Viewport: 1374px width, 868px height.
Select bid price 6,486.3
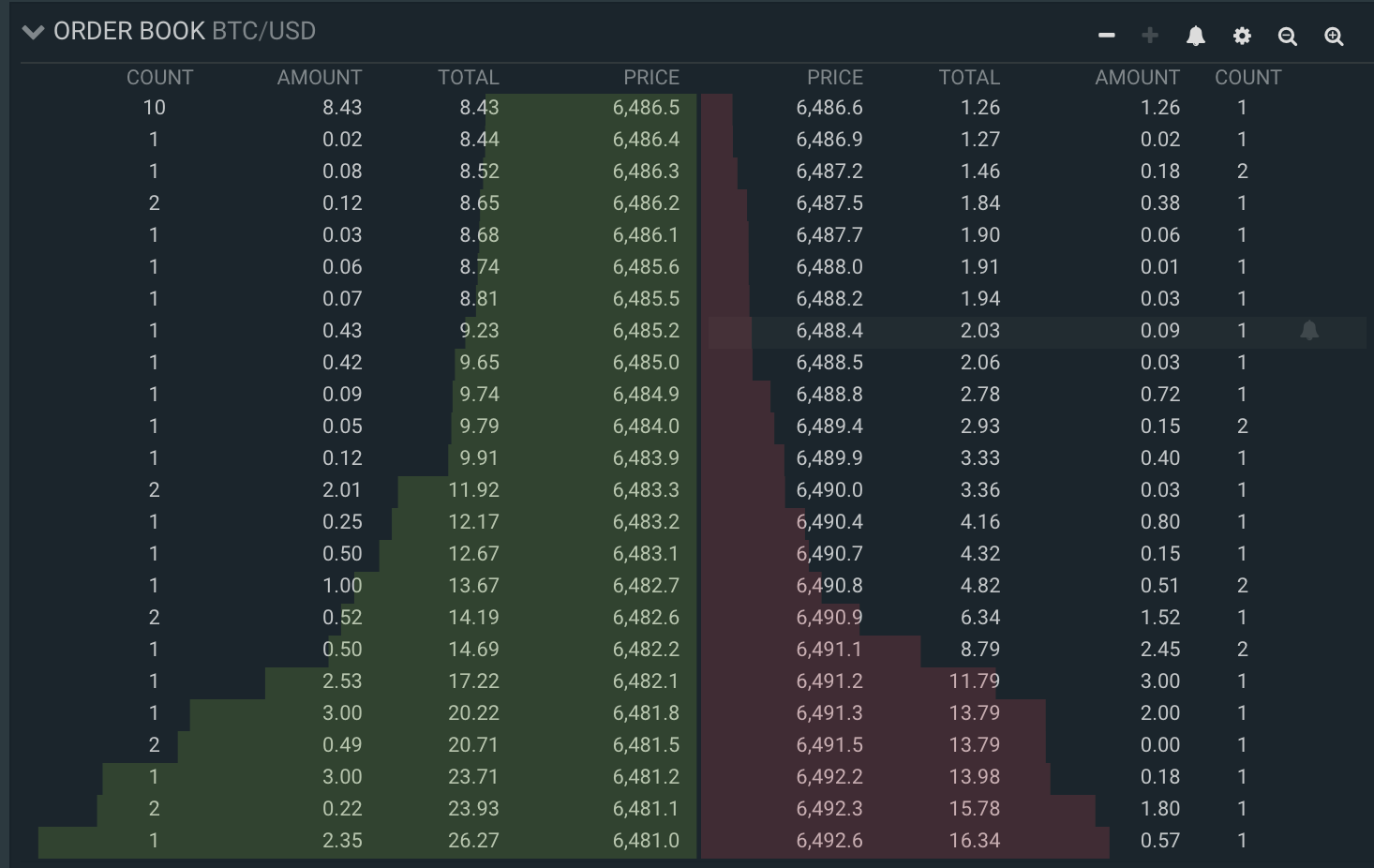[646, 172]
